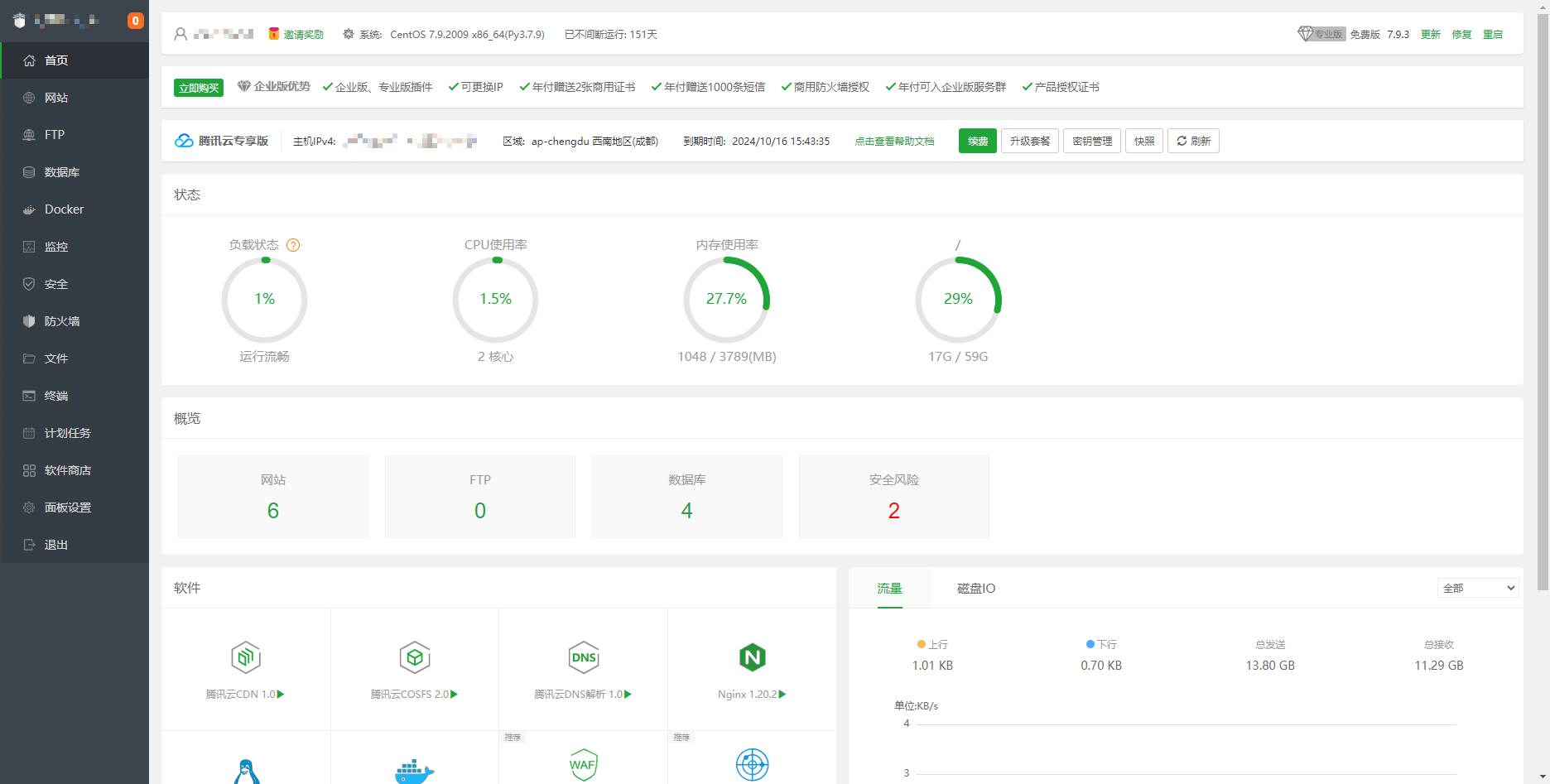
Task: Open the FTP overview card showing 0
Action: click(480, 497)
